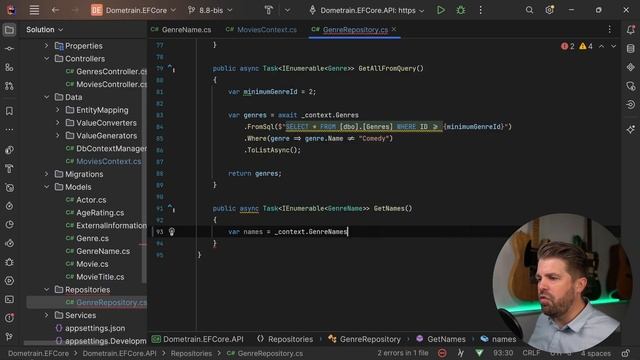Open the Dometrain.EFCore project dropdown
This screenshot has height=360, width=640.
133,10
